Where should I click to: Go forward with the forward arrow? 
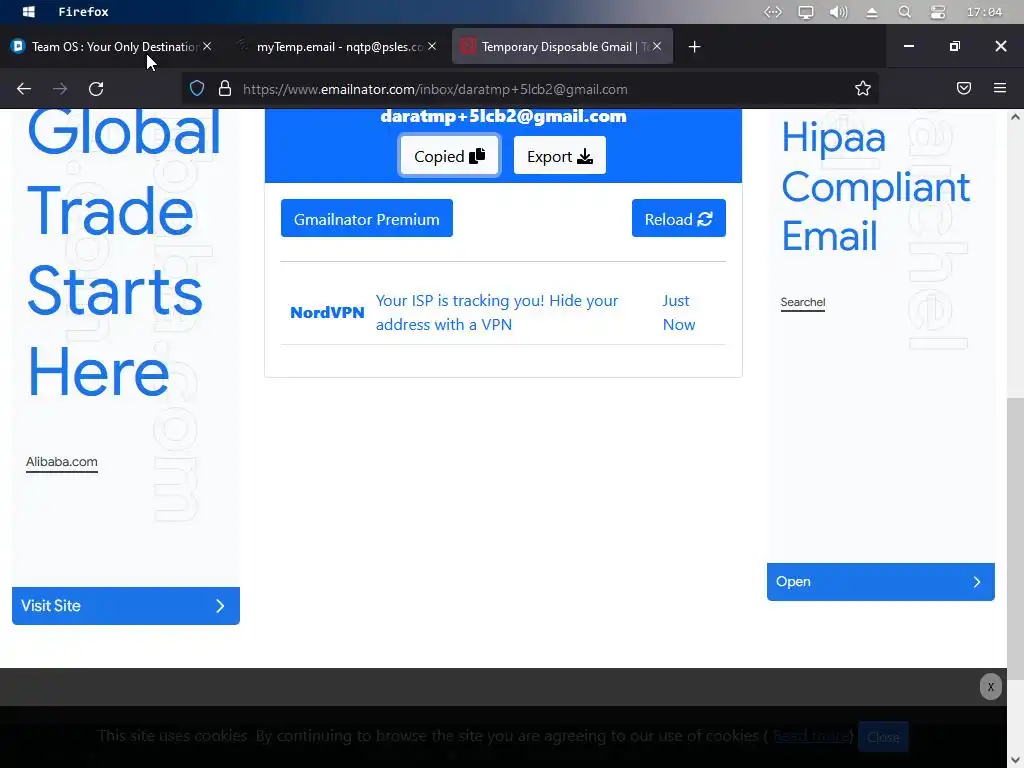[x=60, y=89]
